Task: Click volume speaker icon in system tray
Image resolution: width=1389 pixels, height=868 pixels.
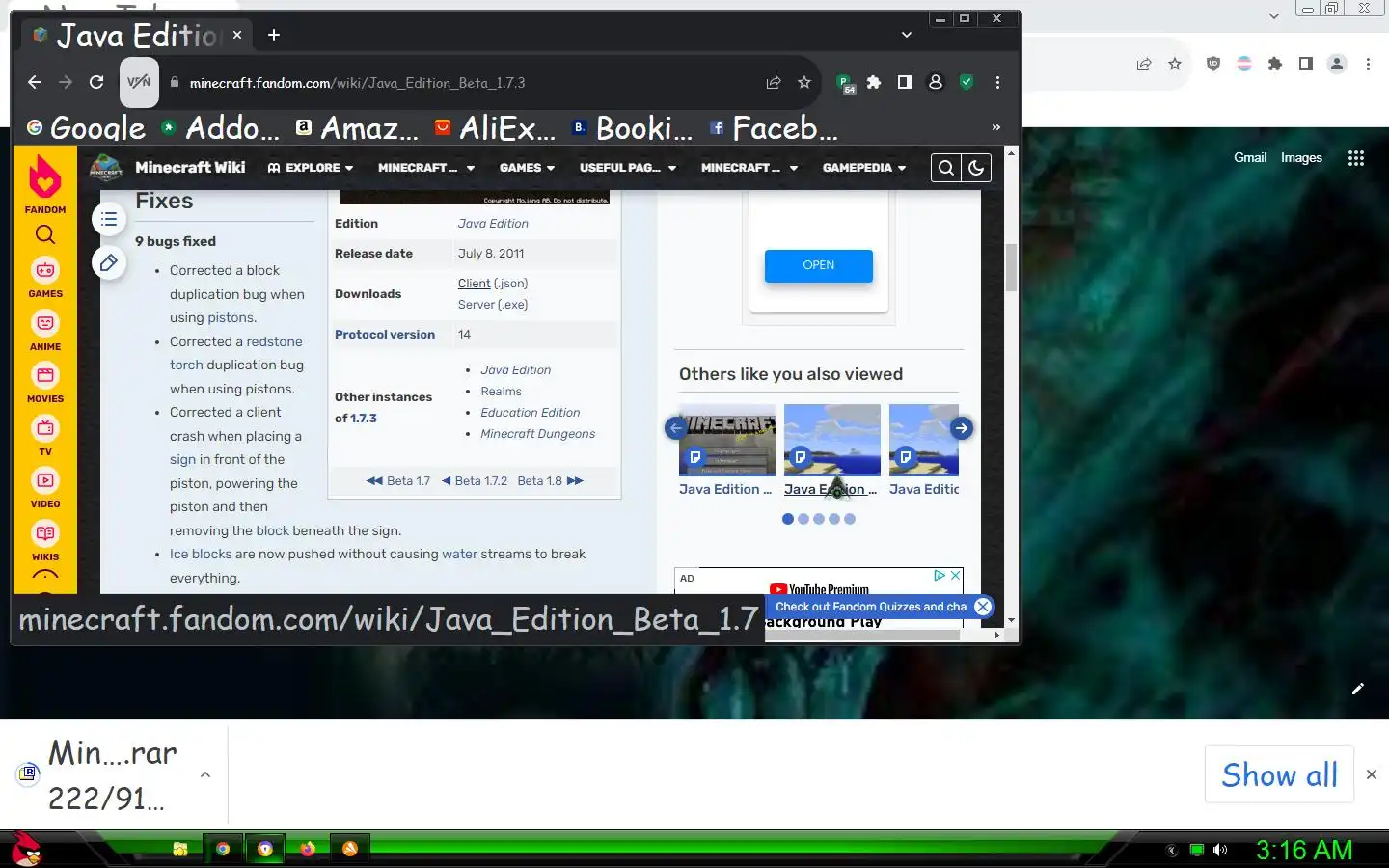Action: (x=1220, y=850)
